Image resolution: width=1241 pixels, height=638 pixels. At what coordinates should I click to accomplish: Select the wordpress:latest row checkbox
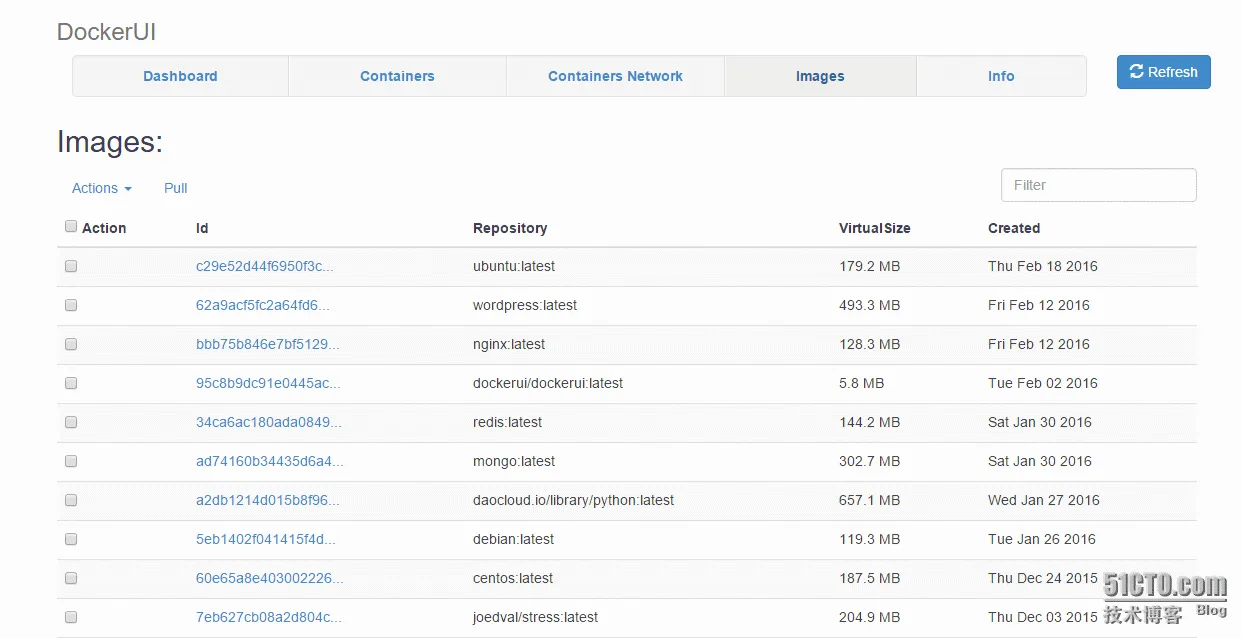coord(71,305)
